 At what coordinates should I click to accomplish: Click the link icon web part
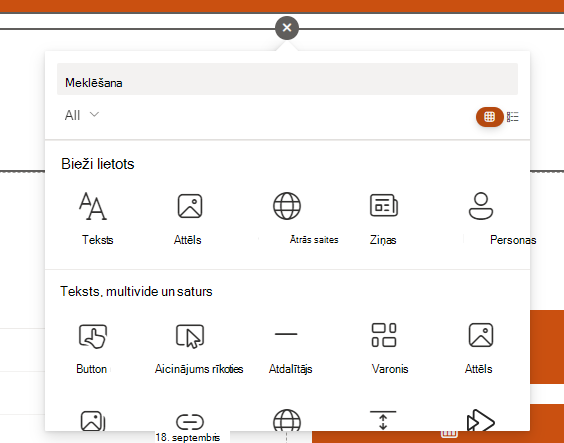[x=190, y=422]
